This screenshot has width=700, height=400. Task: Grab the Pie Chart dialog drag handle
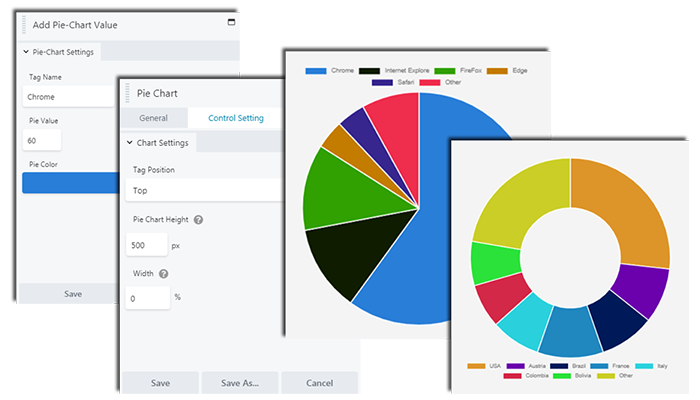[x=128, y=93]
